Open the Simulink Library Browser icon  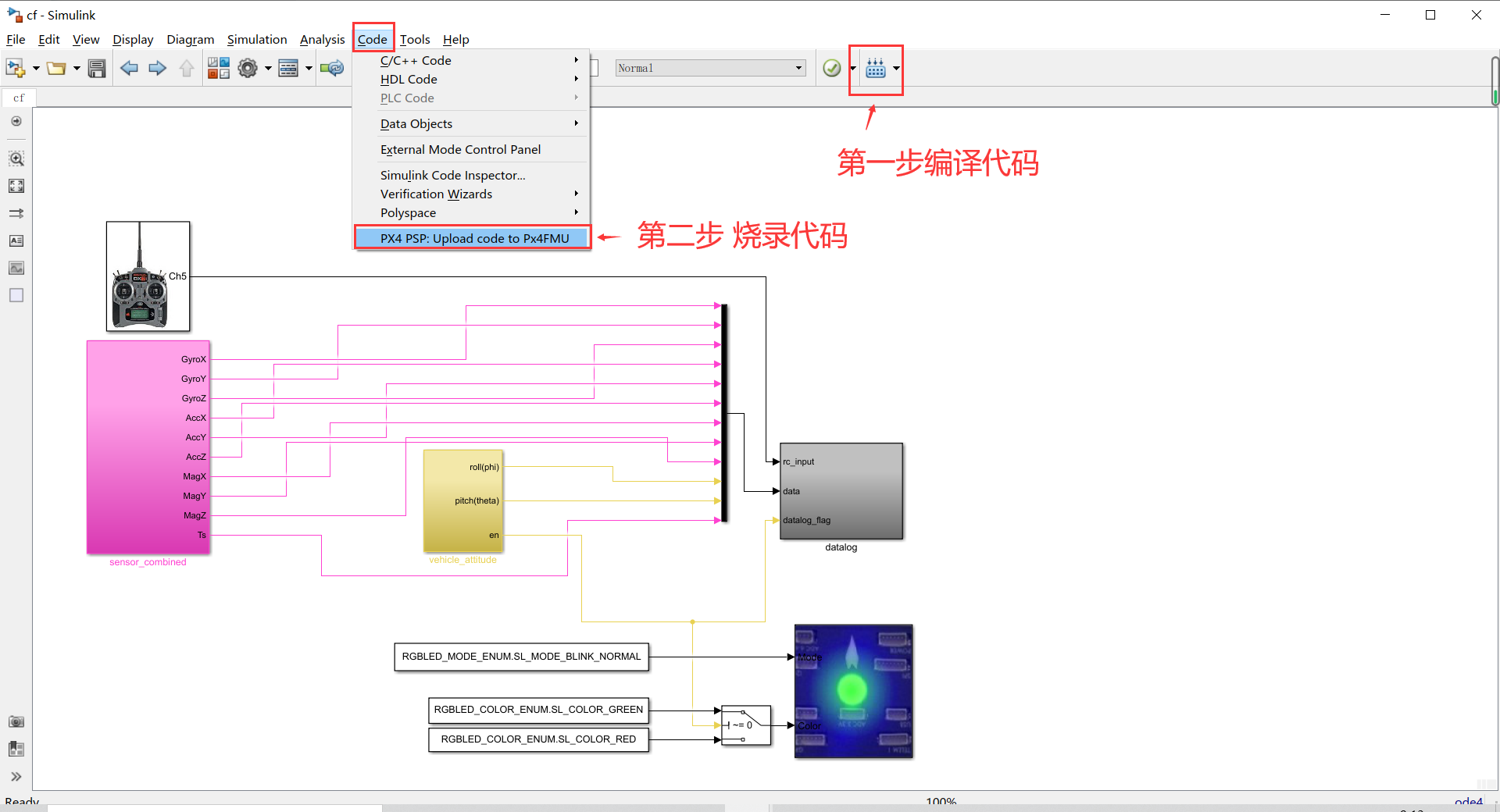tap(219, 68)
